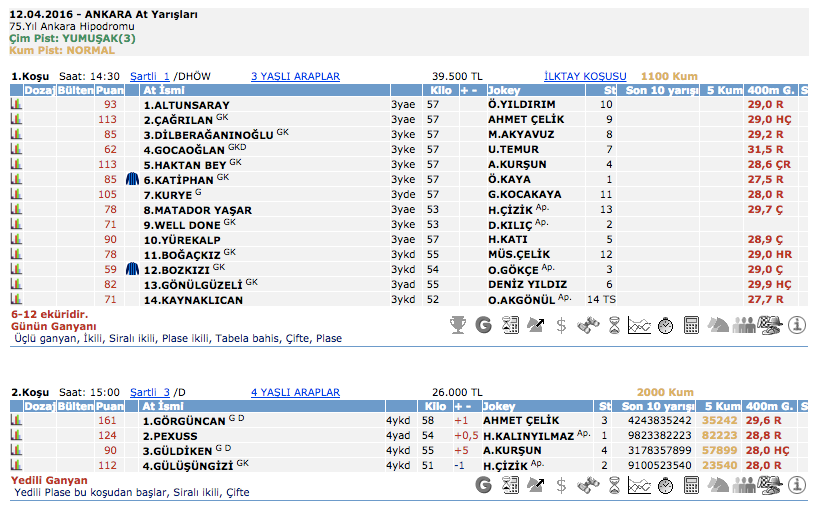The width and height of the screenshot is (820, 512).
Task: Open the bar chart icon beside ALTUNSARAY
Action: tap(16, 105)
